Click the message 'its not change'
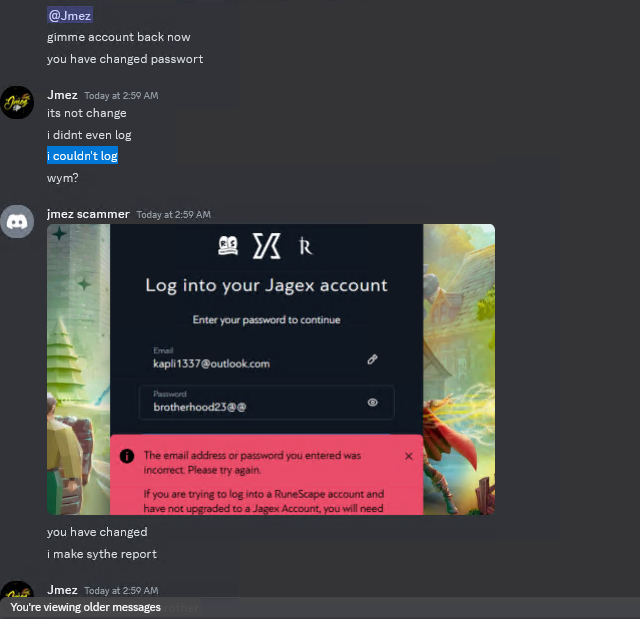Screen dimensions: 640x619 [87, 113]
